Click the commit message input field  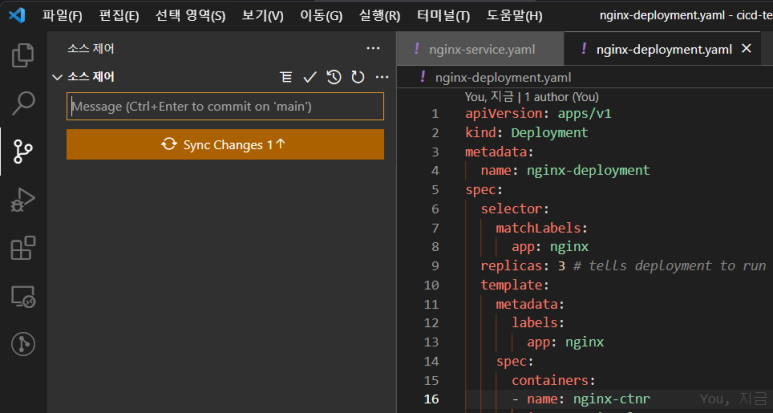225,106
